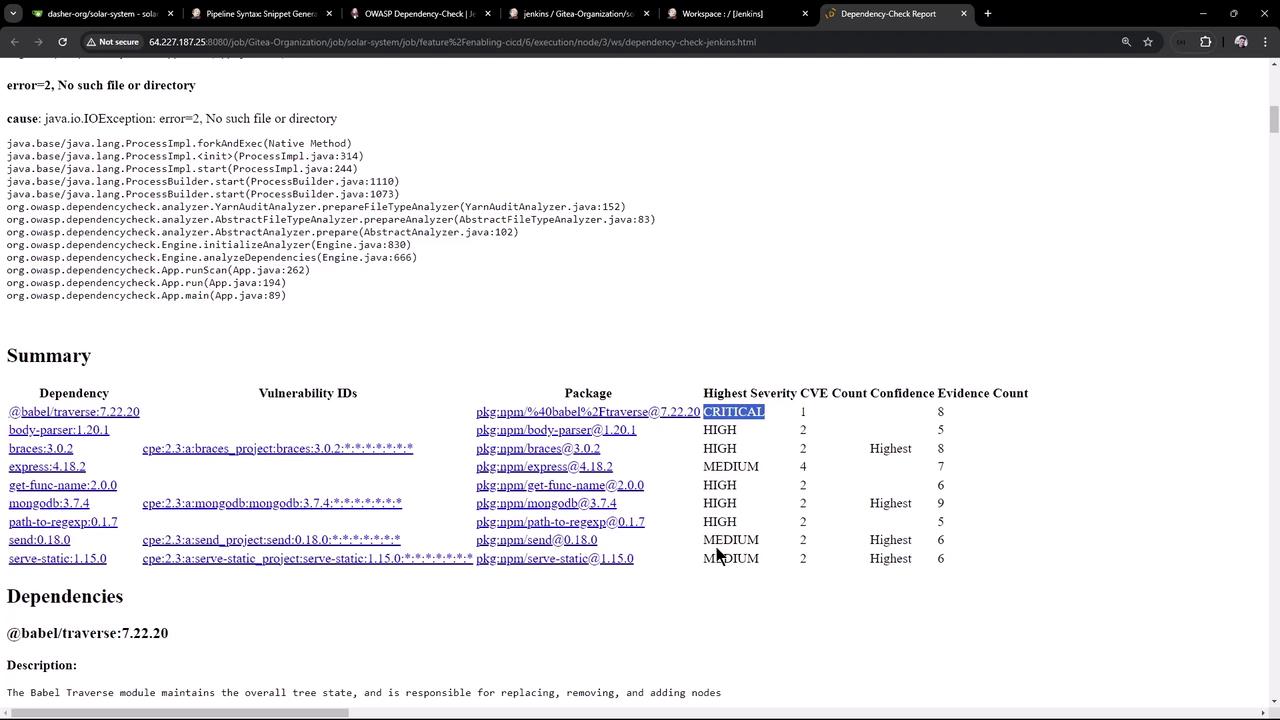The image size is (1280, 720).
Task: Sort by the Highest Severity column header
Action: [750, 393]
